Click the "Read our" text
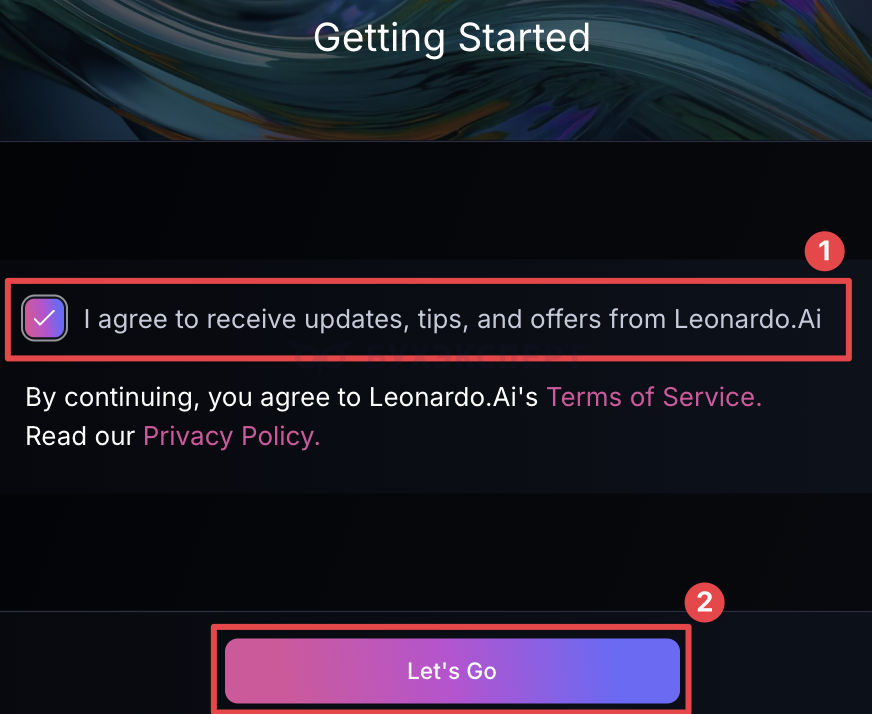Viewport: 872px width, 714px height. tap(80, 436)
